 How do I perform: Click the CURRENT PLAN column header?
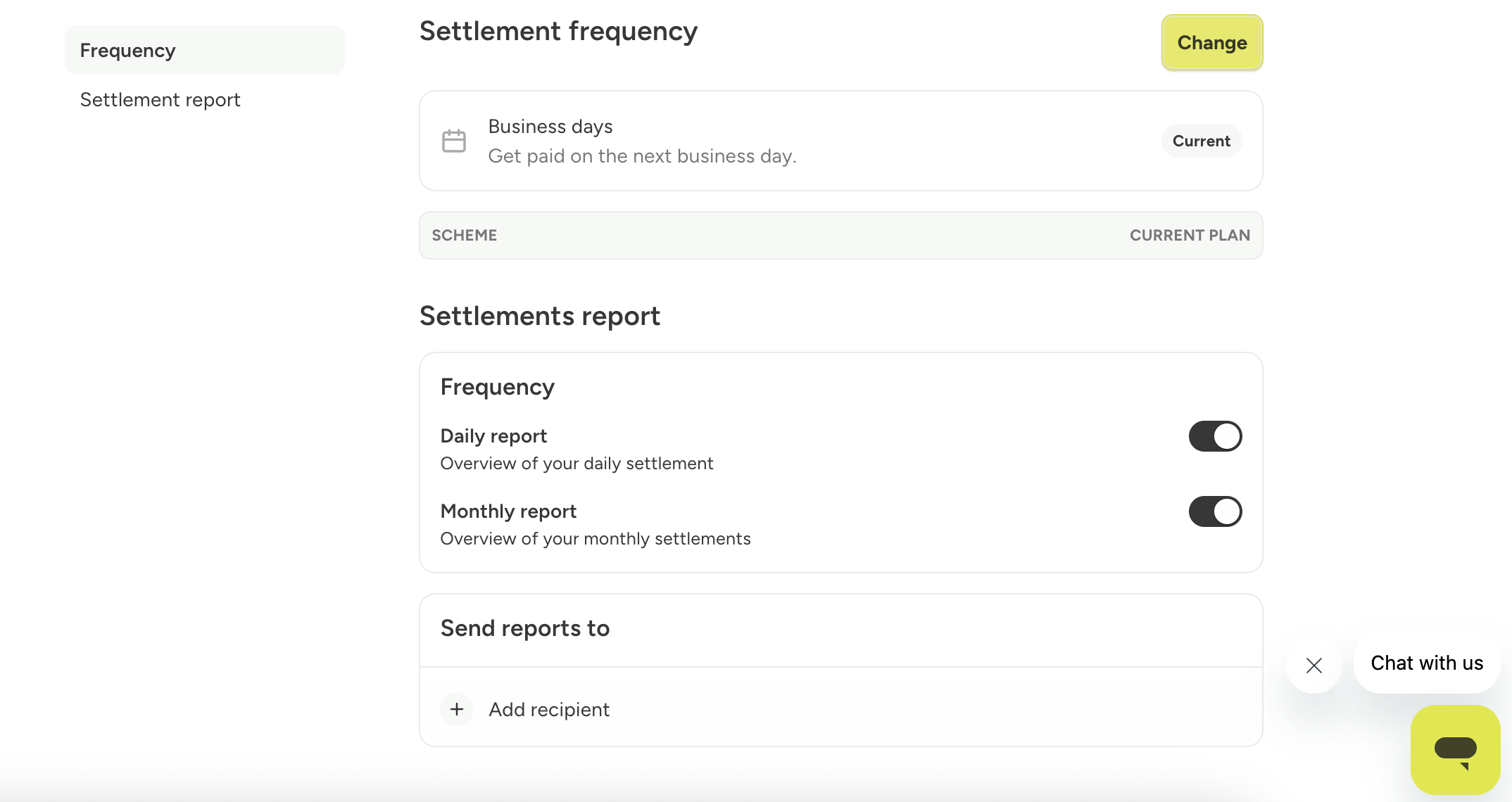(1190, 235)
